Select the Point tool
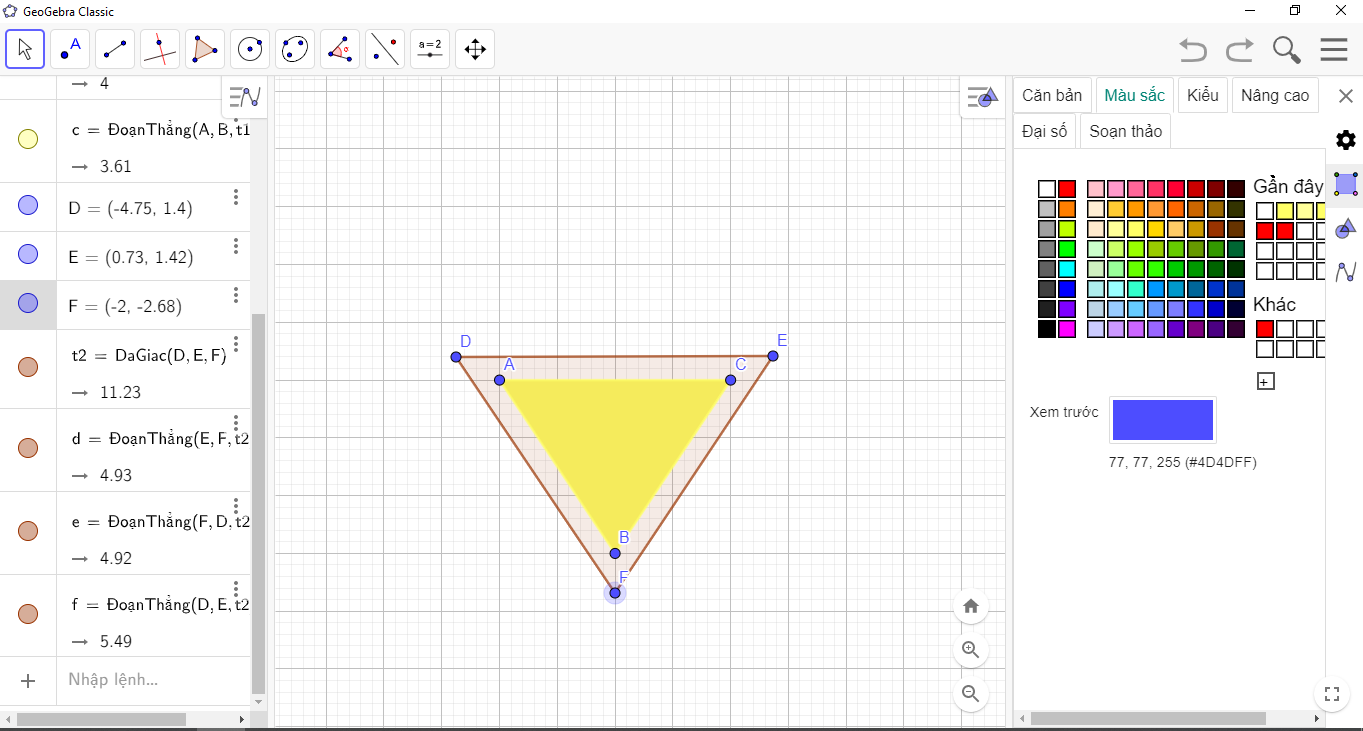Image resolution: width=1363 pixels, height=731 pixels. point(70,49)
